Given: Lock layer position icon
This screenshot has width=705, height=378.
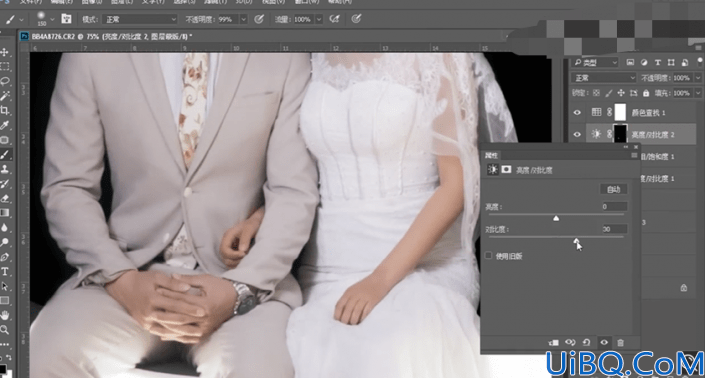Looking at the screenshot, I should click(x=621, y=93).
